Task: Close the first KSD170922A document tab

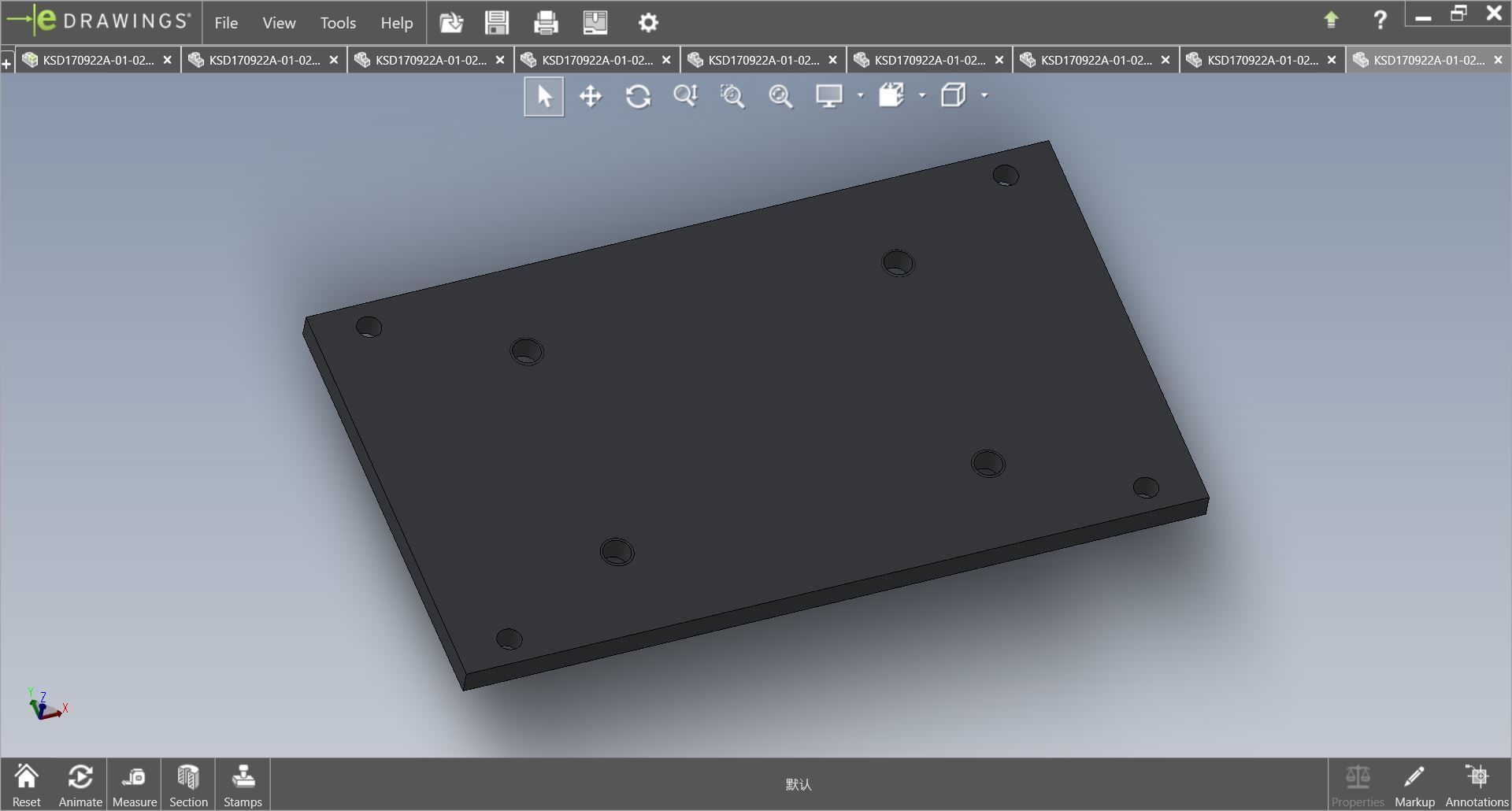Action: [x=167, y=60]
